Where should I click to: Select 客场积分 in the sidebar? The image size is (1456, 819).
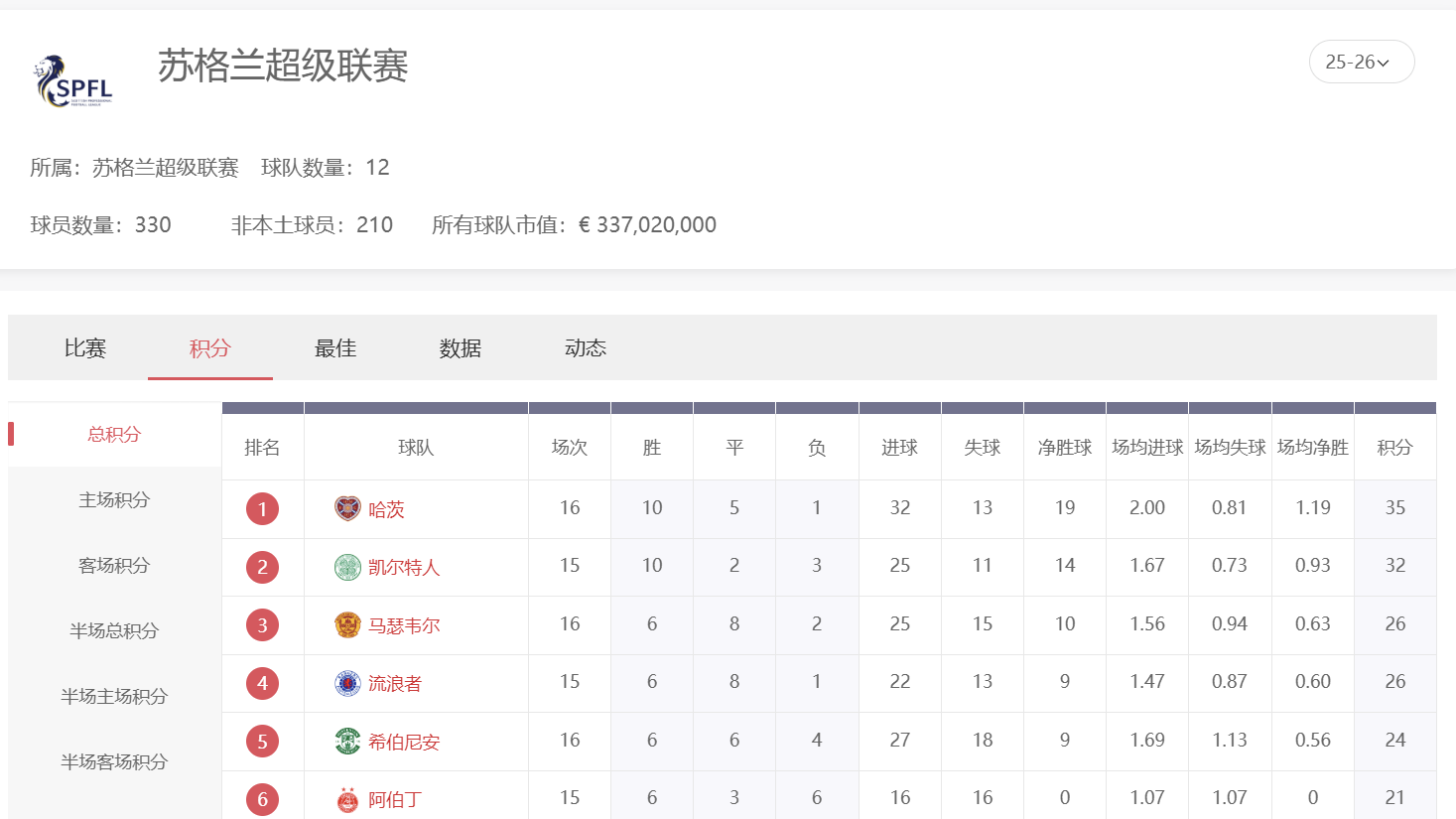coord(114,565)
